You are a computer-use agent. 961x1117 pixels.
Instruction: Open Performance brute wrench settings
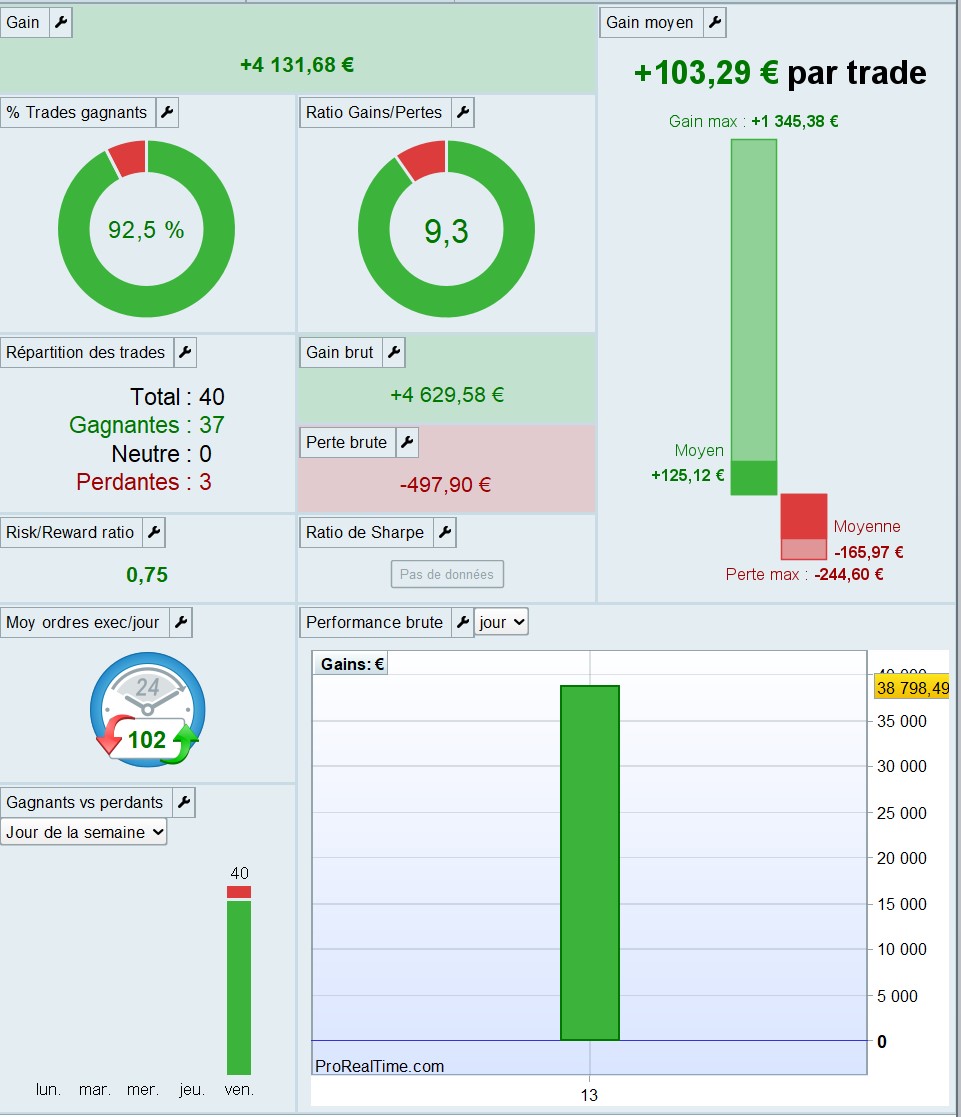[463, 623]
